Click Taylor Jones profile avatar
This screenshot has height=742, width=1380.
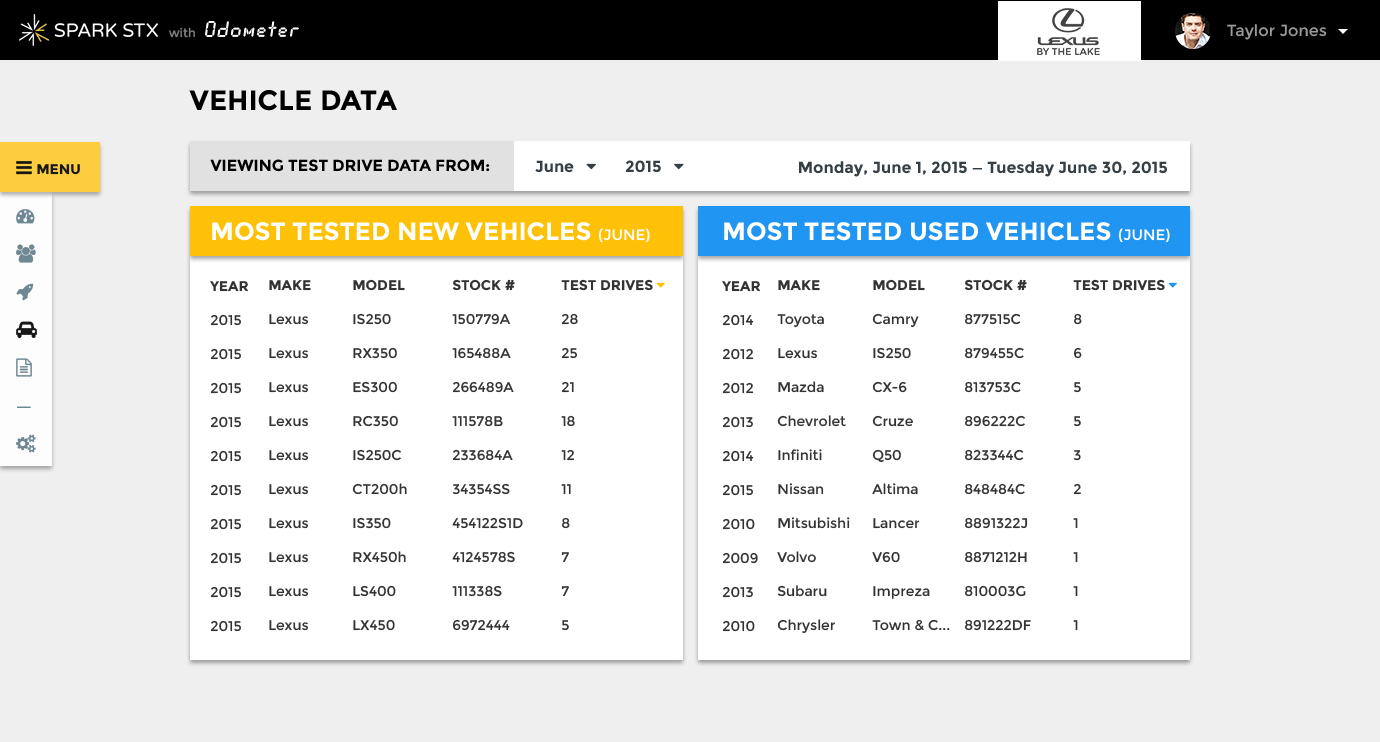pos(1193,31)
